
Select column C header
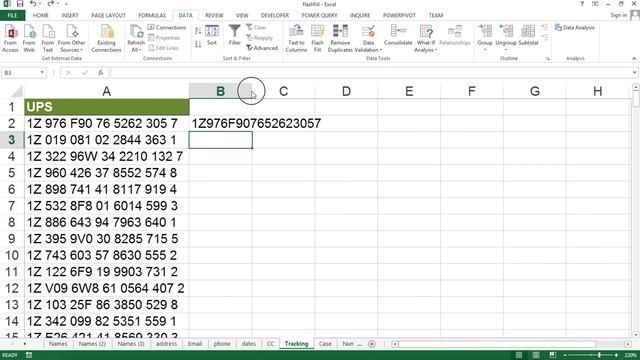[283, 91]
